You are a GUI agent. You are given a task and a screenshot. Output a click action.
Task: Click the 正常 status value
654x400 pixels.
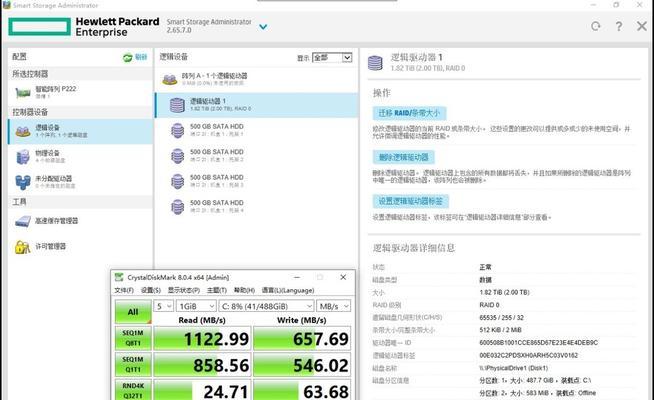coord(485,267)
